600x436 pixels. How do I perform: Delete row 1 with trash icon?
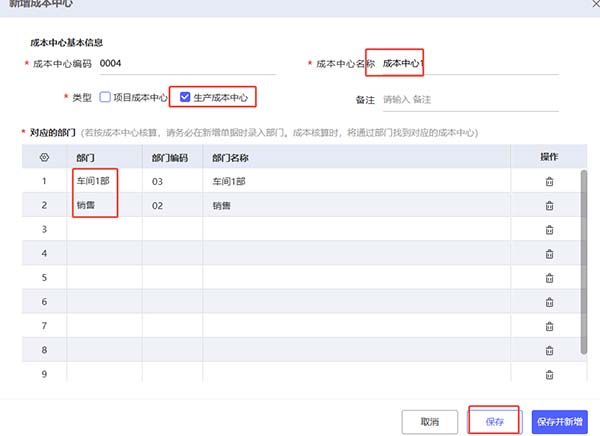coord(549,181)
